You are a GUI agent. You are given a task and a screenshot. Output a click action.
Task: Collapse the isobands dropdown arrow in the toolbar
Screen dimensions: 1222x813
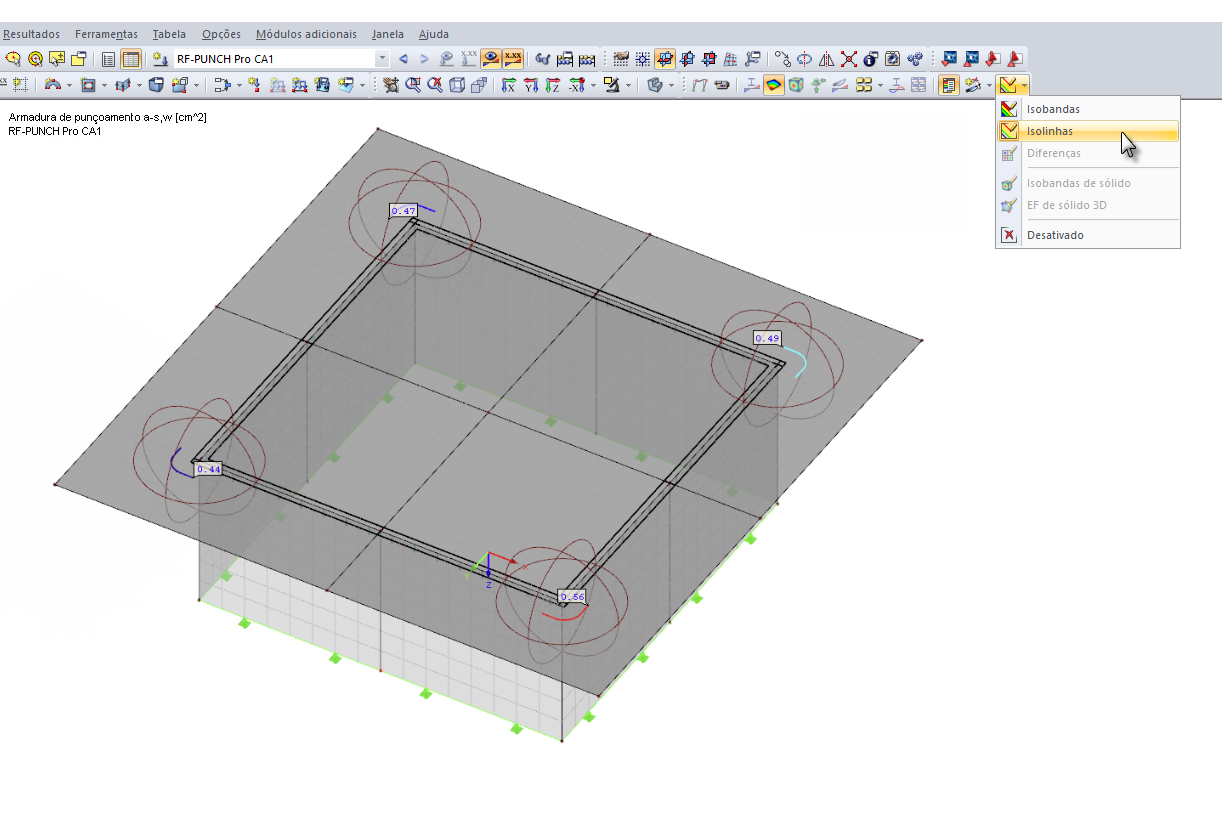[x=1024, y=85]
